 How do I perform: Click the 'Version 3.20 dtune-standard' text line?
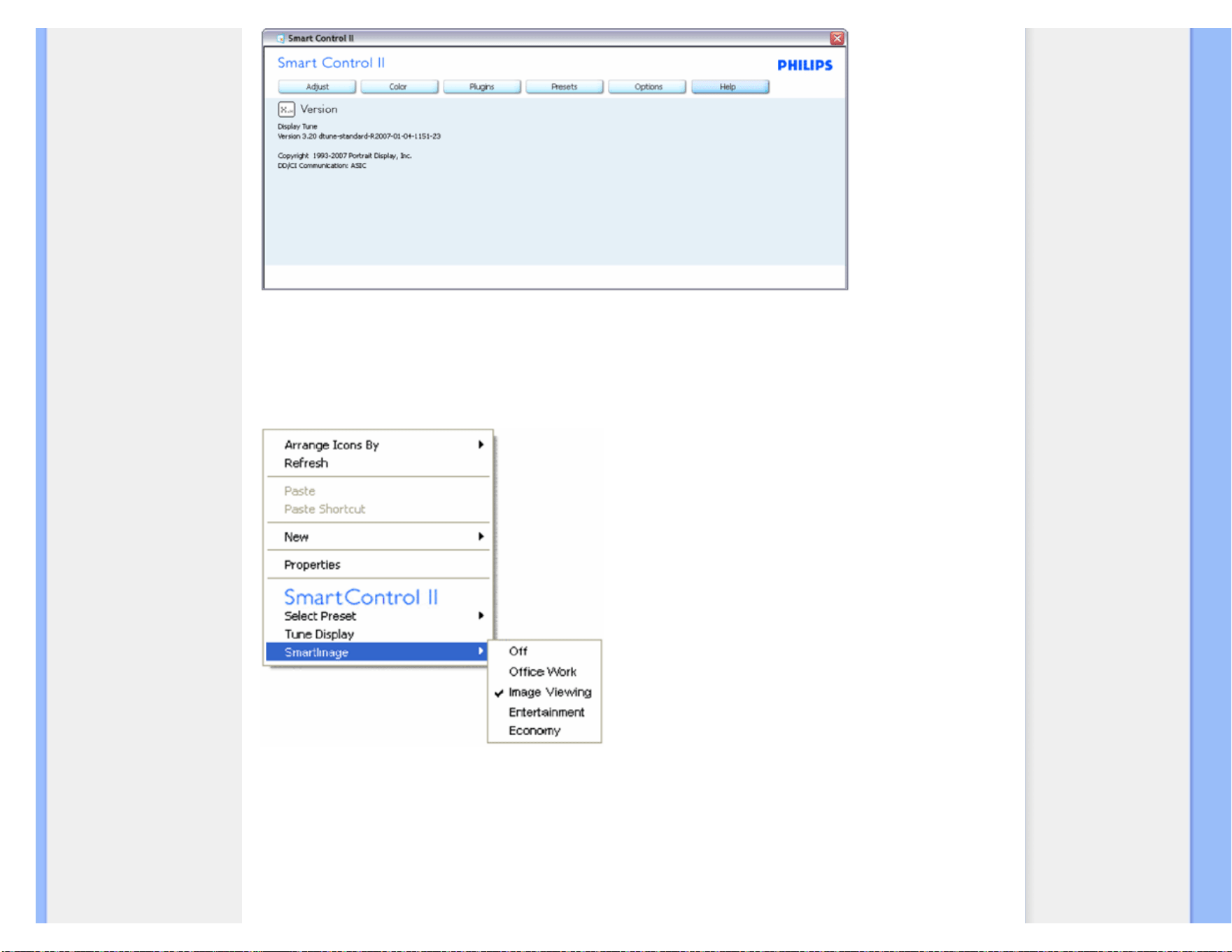[x=359, y=136]
